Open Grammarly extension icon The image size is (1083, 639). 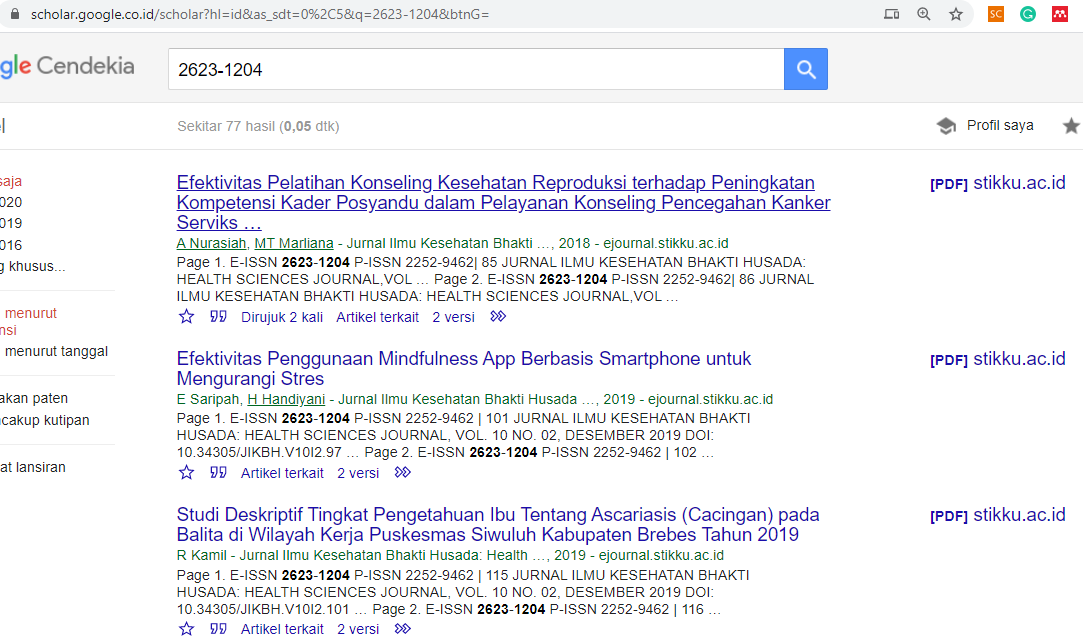[1027, 14]
